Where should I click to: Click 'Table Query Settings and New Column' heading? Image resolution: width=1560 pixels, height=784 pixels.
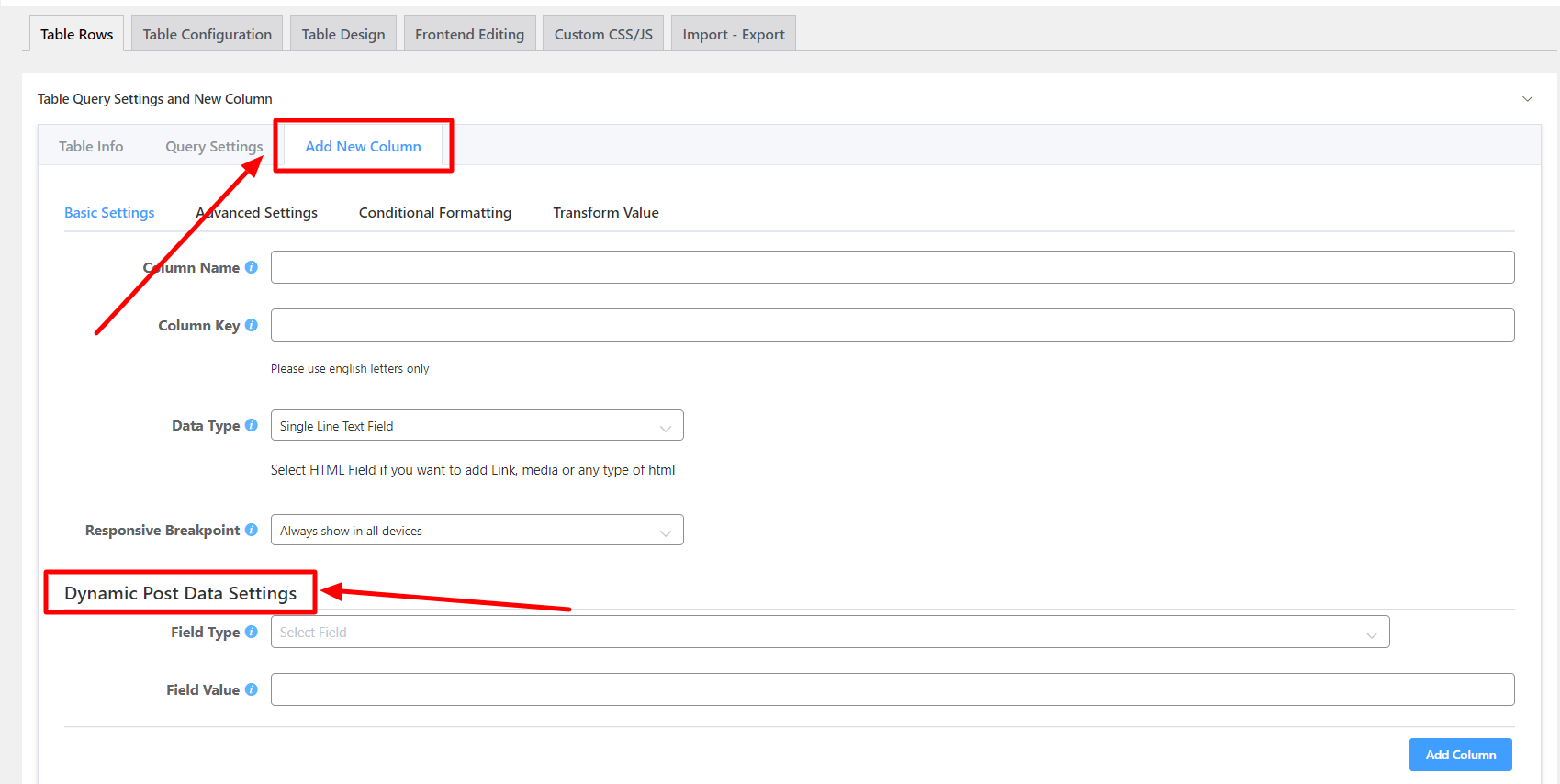154,98
